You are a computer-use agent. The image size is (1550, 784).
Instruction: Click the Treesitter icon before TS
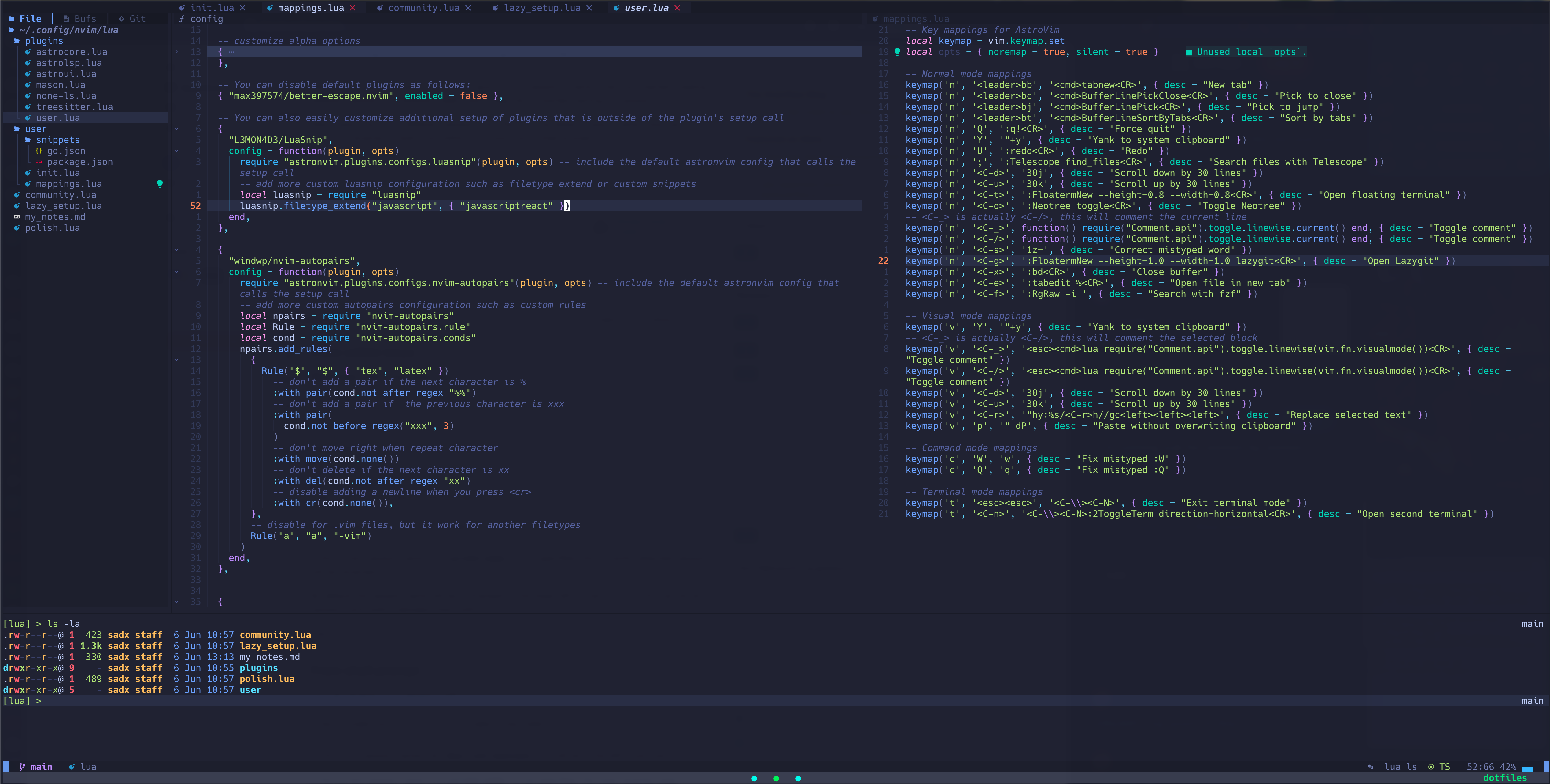pos(1431,767)
